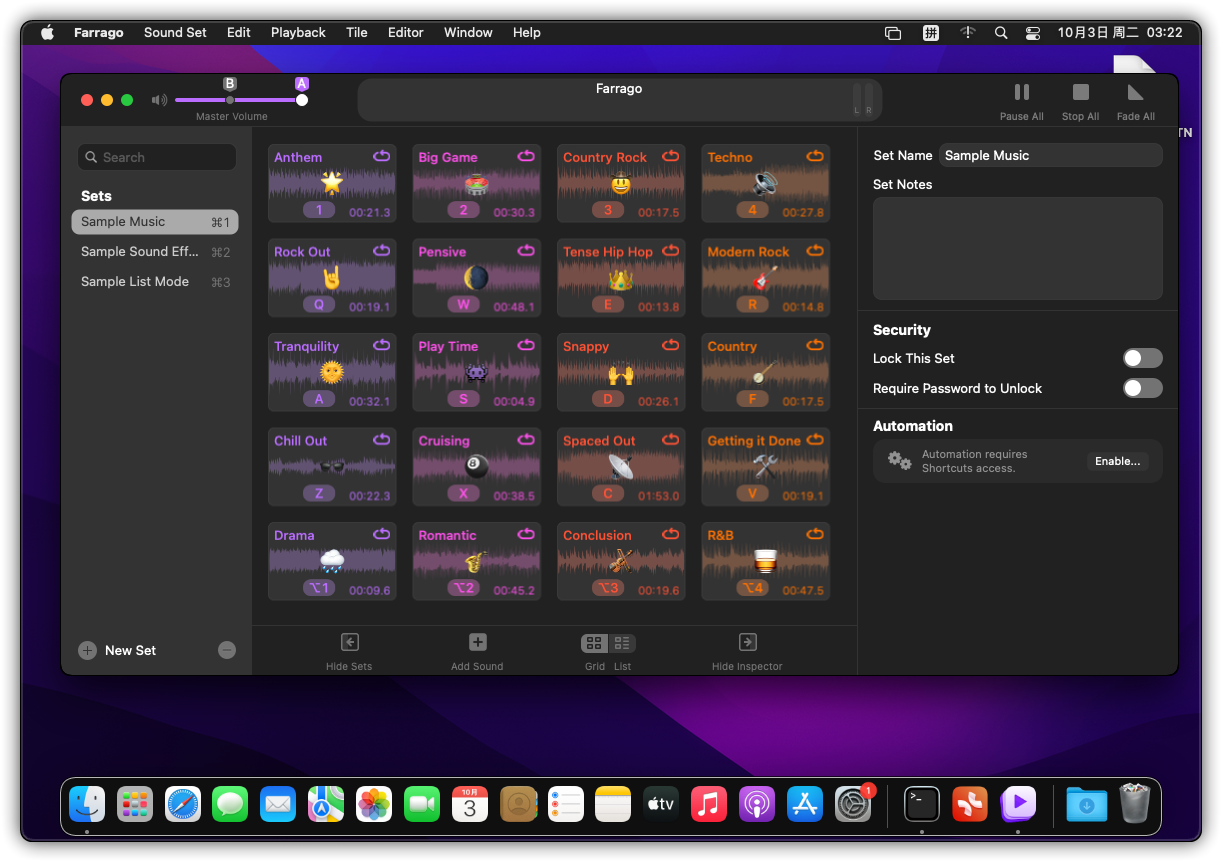This screenshot has height=862, width=1222.
Task: Open Safari from the Dock
Action: pos(183,803)
